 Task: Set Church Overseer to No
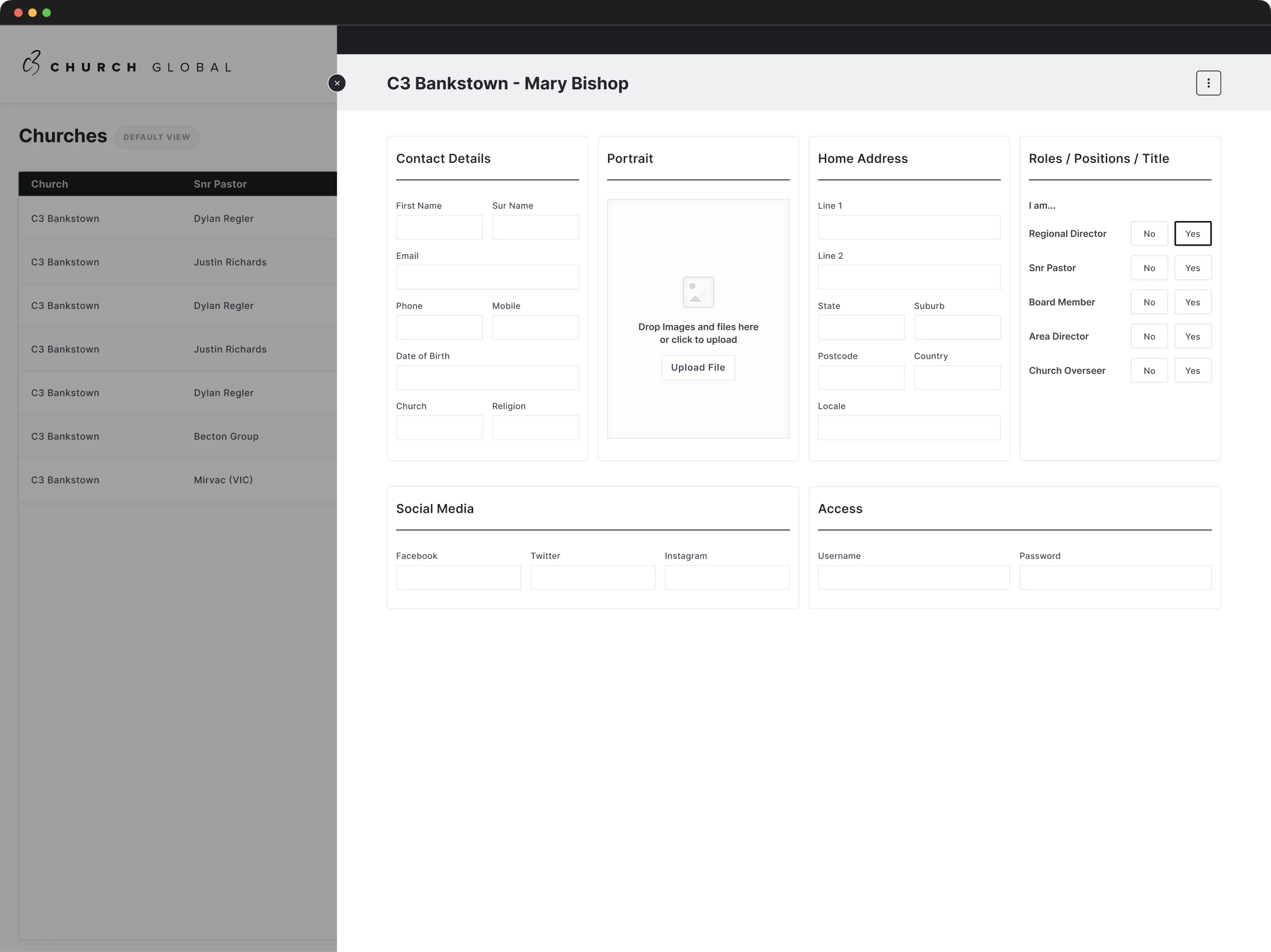(x=1148, y=371)
